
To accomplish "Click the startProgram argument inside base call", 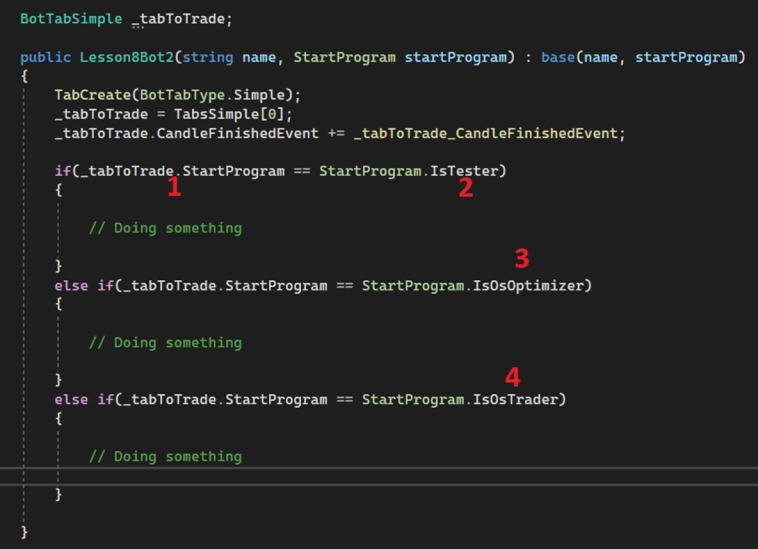I will (x=686, y=58).
